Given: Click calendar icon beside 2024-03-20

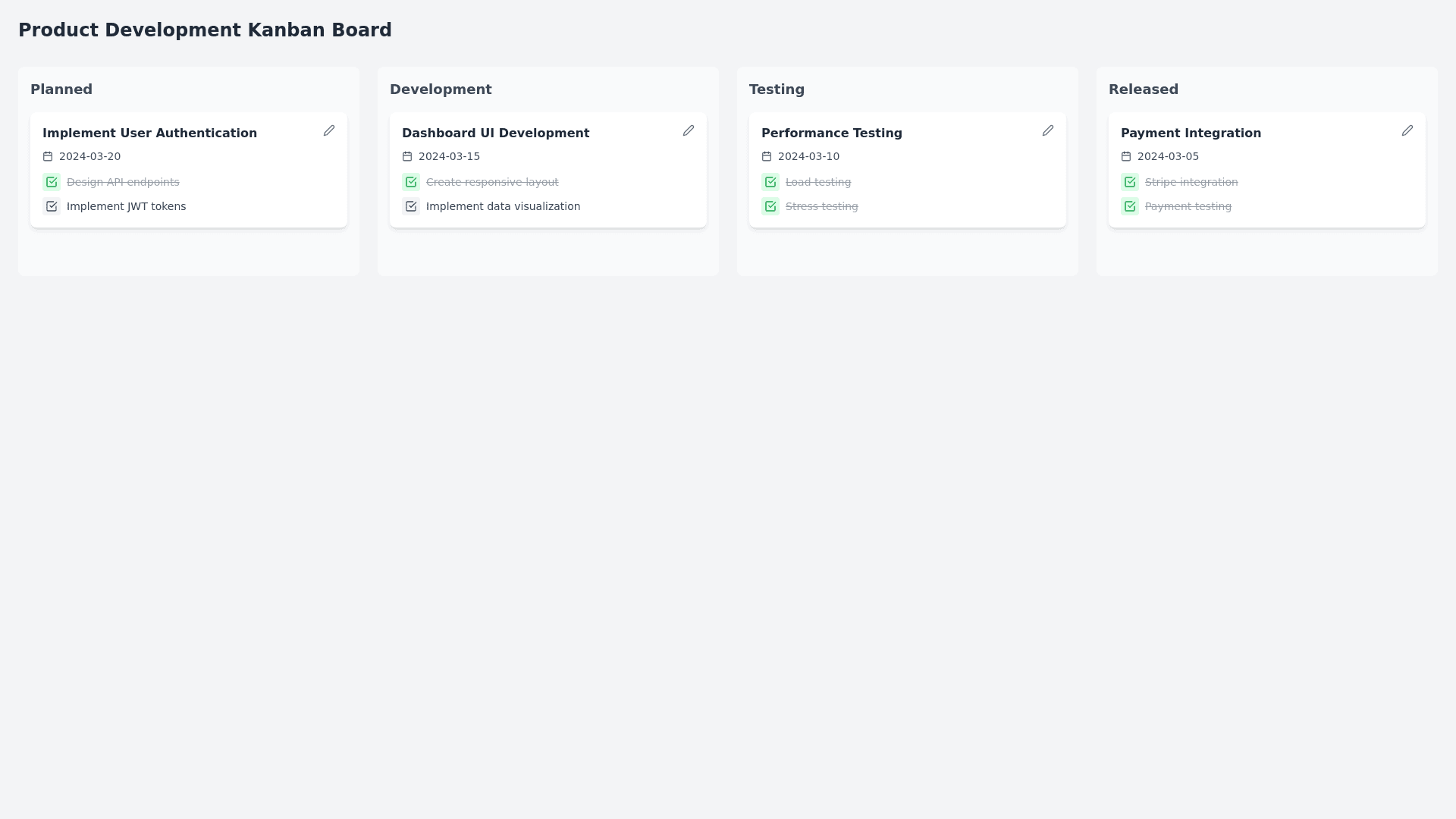Looking at the screenshot, I should pos(48,156).
